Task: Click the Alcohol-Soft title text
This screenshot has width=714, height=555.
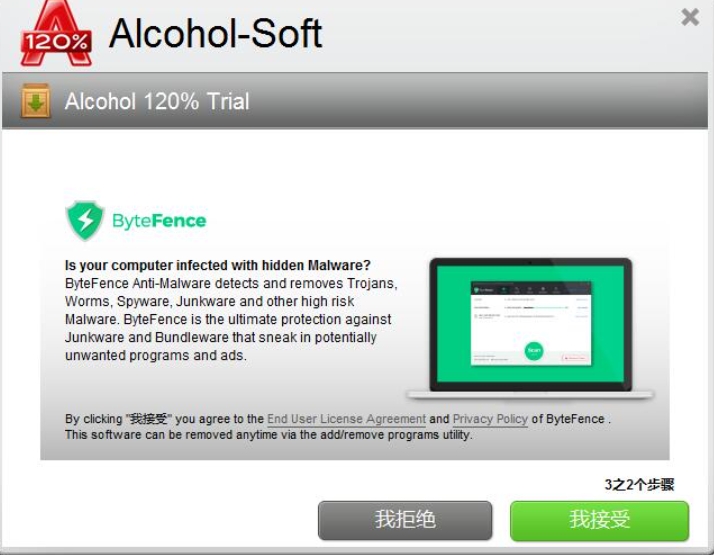Action: (x=216, y=34)
